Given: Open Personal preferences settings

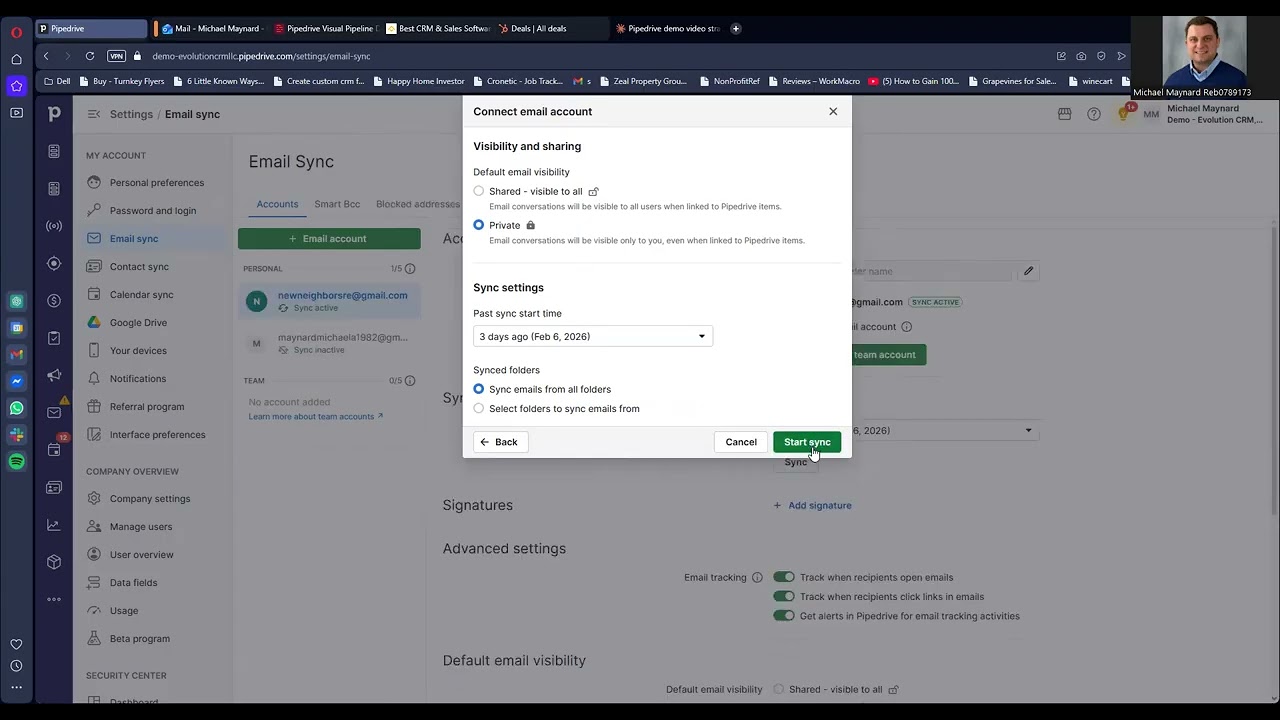Looking at the screenshot, I should [156, 183].
